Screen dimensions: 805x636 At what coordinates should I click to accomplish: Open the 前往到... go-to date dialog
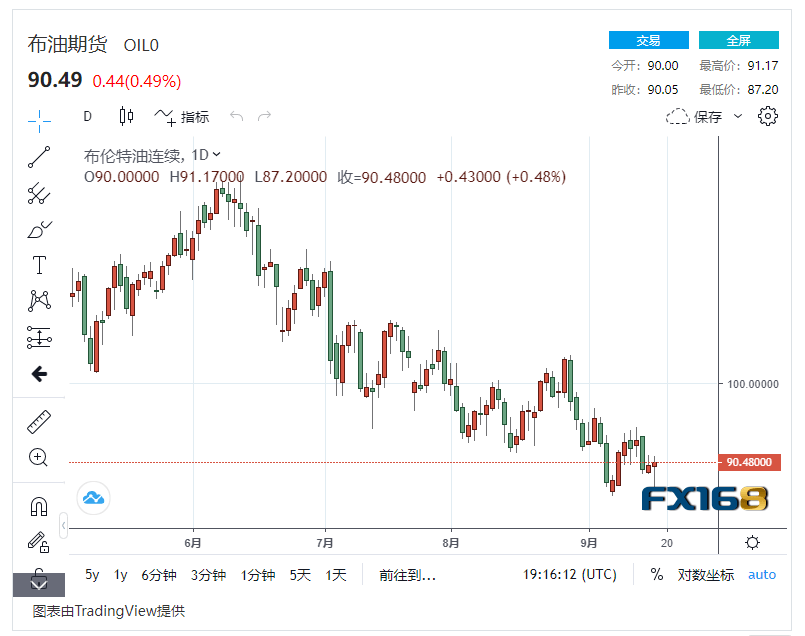point(407,574)
